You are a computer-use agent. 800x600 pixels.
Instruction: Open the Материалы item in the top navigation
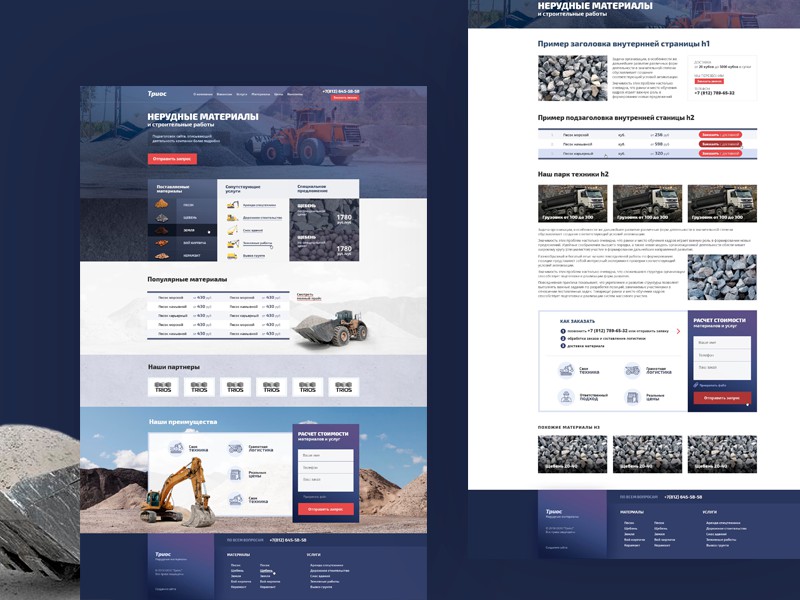pyautogui.click(x=261, y=94)
